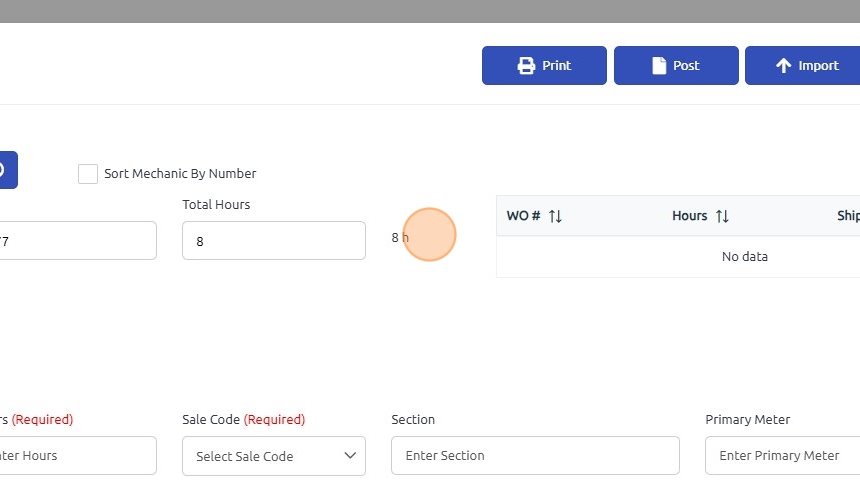Click the No data table row
This screenshot has width=860, height=480.
click(x=745, y=257)
